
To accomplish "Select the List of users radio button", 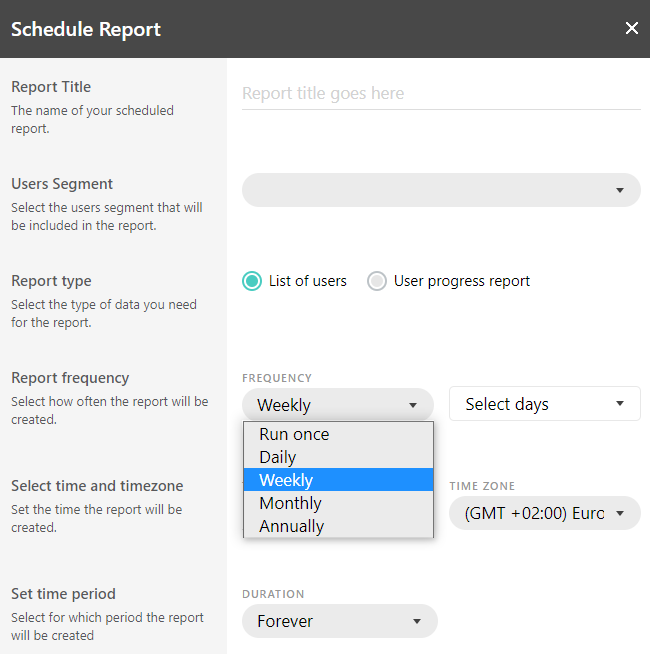I will (252, 281).
